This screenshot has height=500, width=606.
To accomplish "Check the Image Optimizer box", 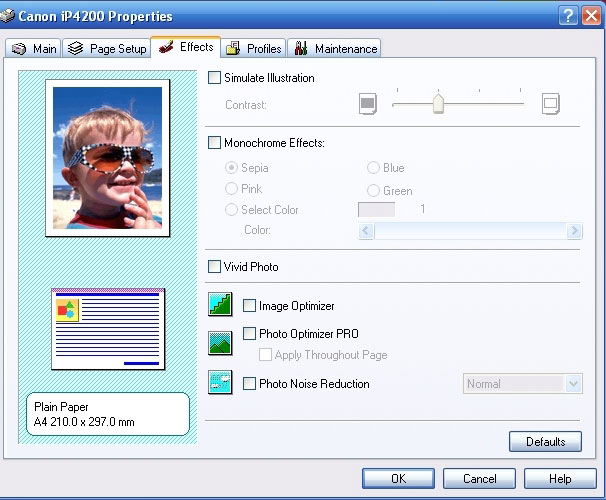I will 249,306.
